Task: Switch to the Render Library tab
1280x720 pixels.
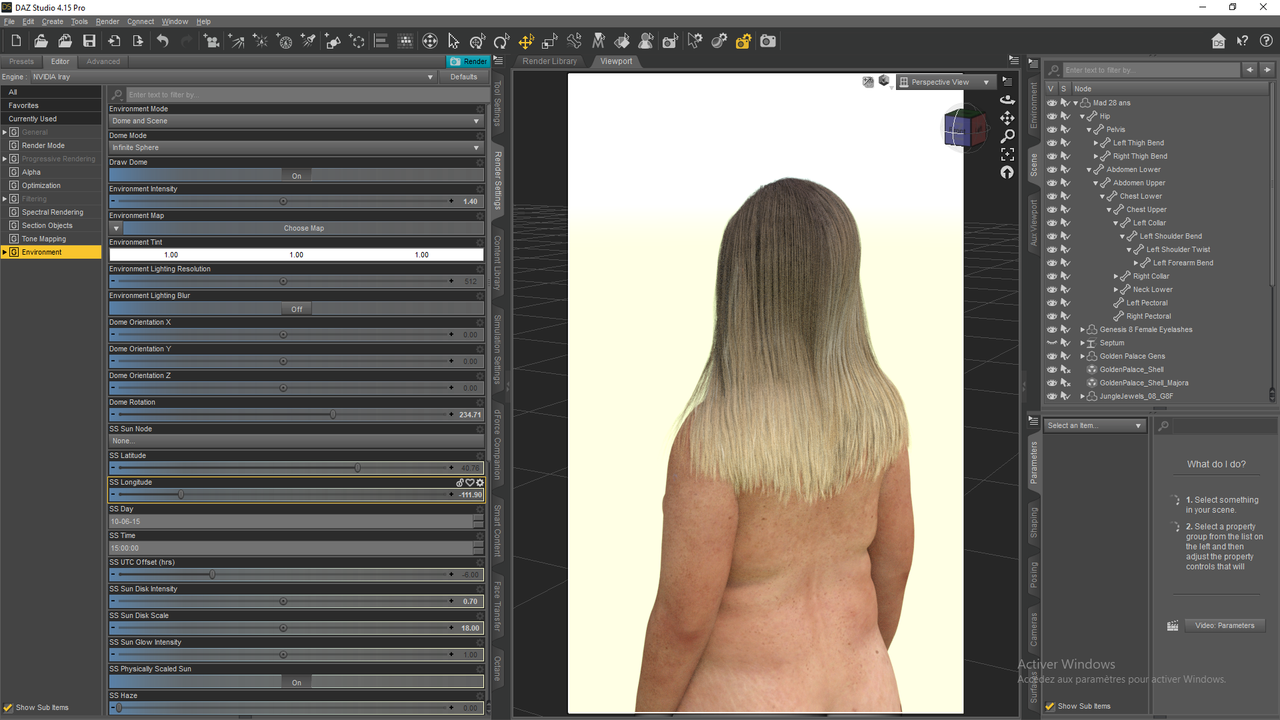Action: [549, 61]
